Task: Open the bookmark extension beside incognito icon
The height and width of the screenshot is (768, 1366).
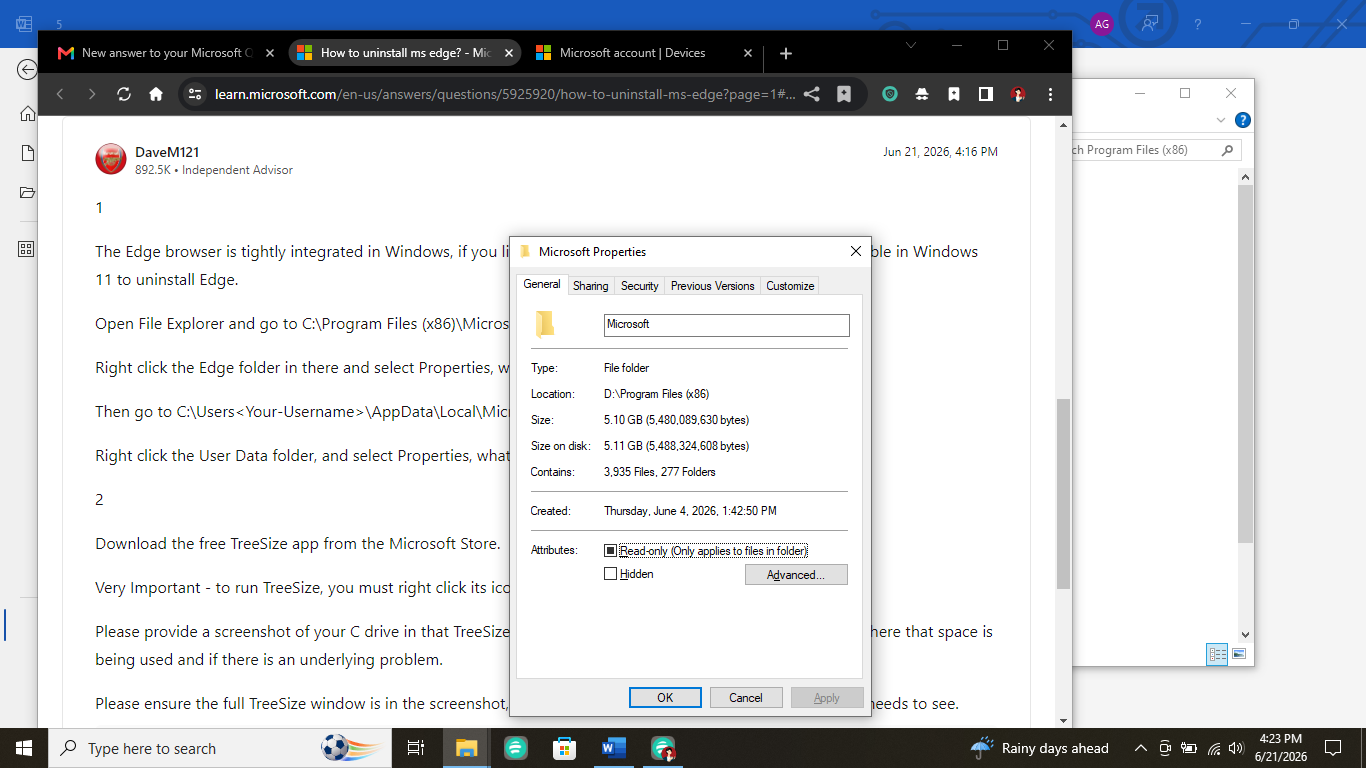Action: click(x=954, y=94)
